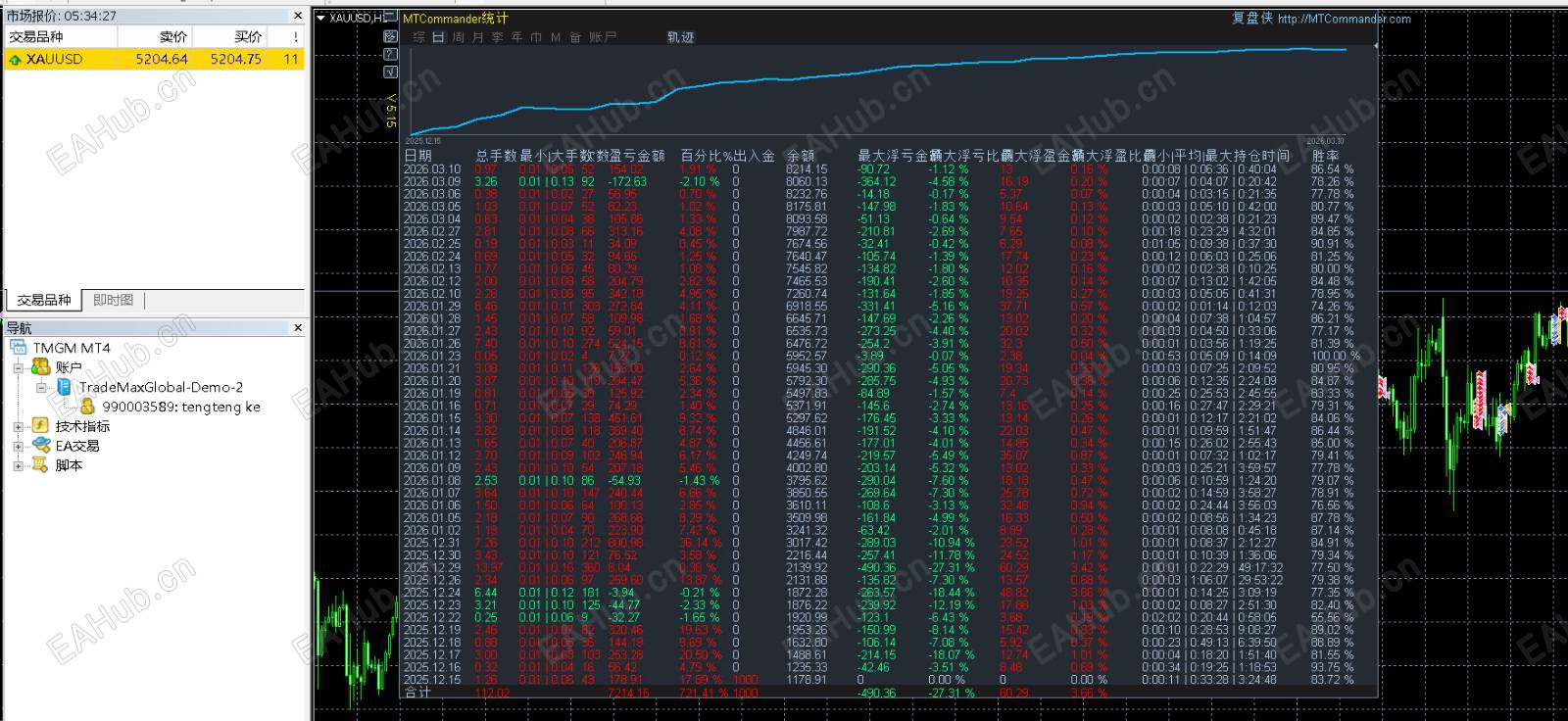Click the 合计 totals row label
This screenshot has width=1568, height=721.
click(417, 692)
